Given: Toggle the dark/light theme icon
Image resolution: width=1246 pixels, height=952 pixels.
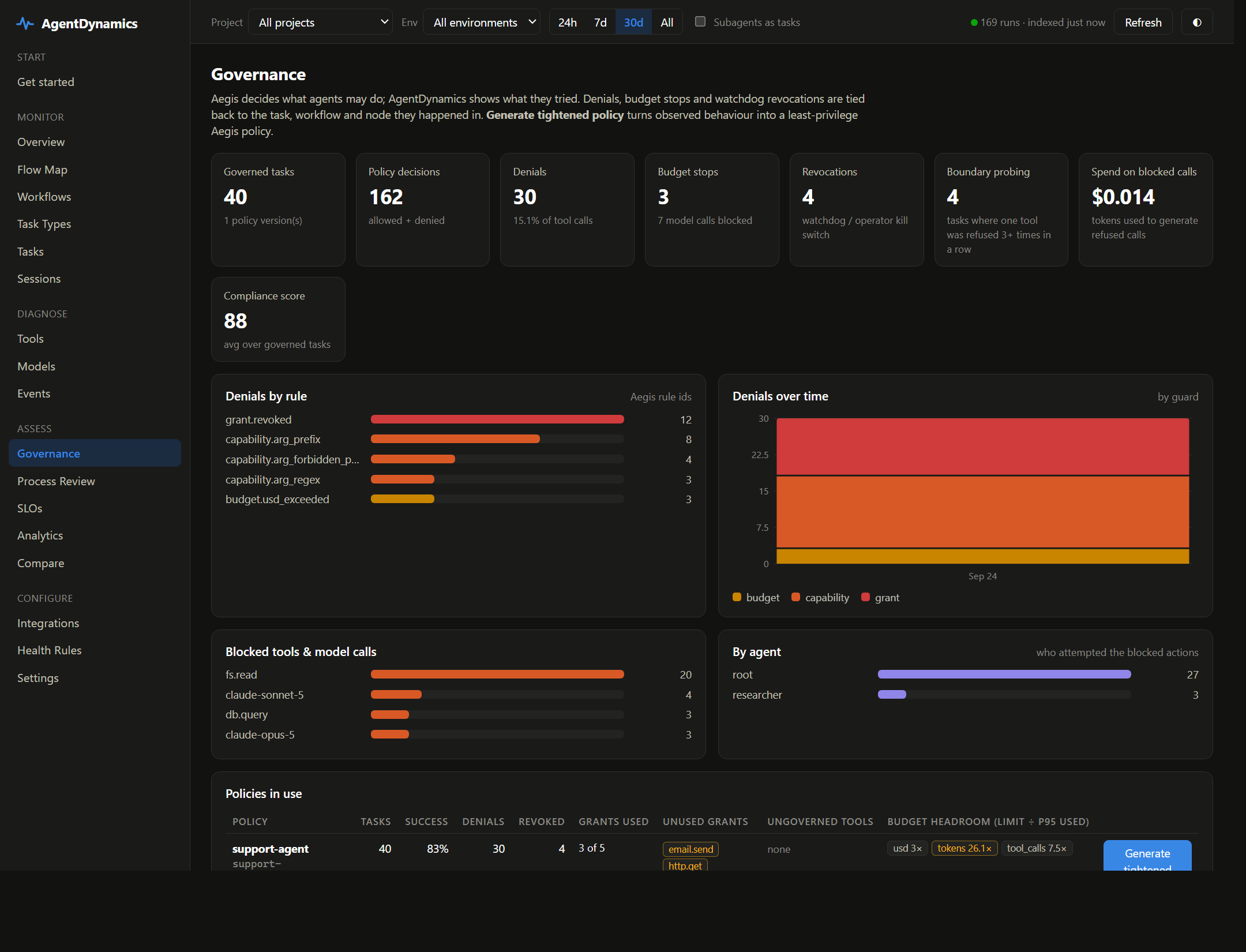Looking at the screenshot, I should click(x=1197, y=23).
